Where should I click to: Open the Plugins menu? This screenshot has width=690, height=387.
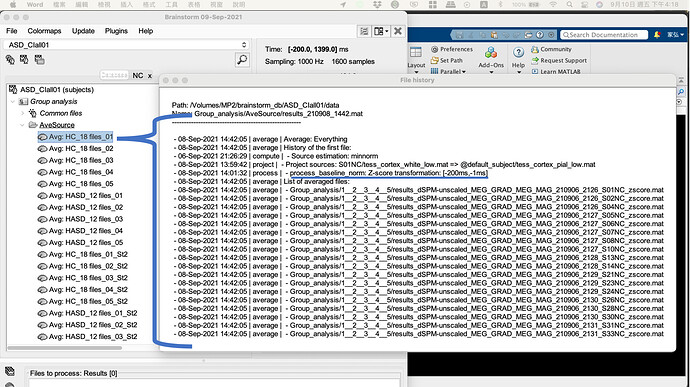point(116,31)
